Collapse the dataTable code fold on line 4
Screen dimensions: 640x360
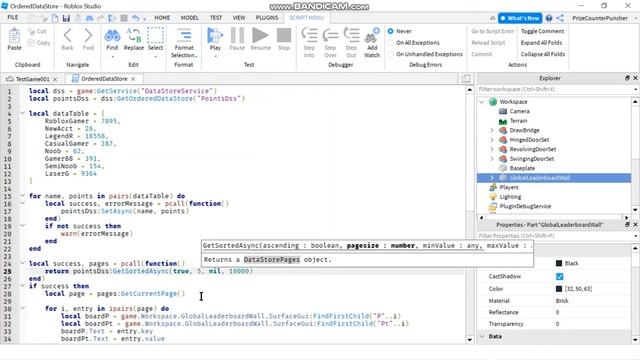click(x=22, y=113)
